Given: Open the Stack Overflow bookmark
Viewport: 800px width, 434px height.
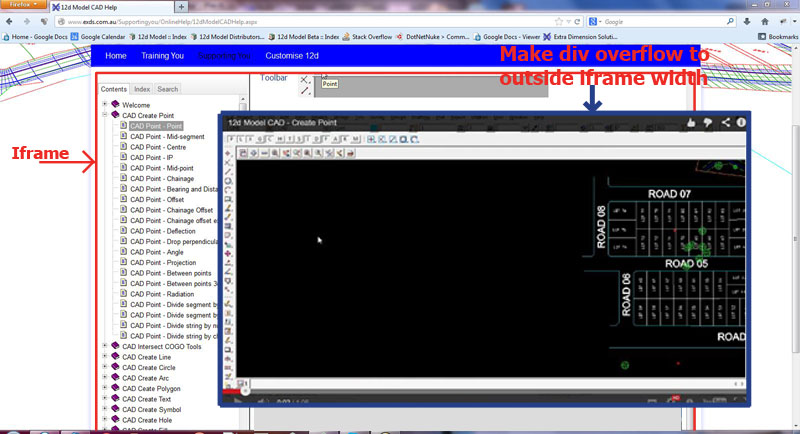Looking at the screenshot, I should [x=367, y=37].
